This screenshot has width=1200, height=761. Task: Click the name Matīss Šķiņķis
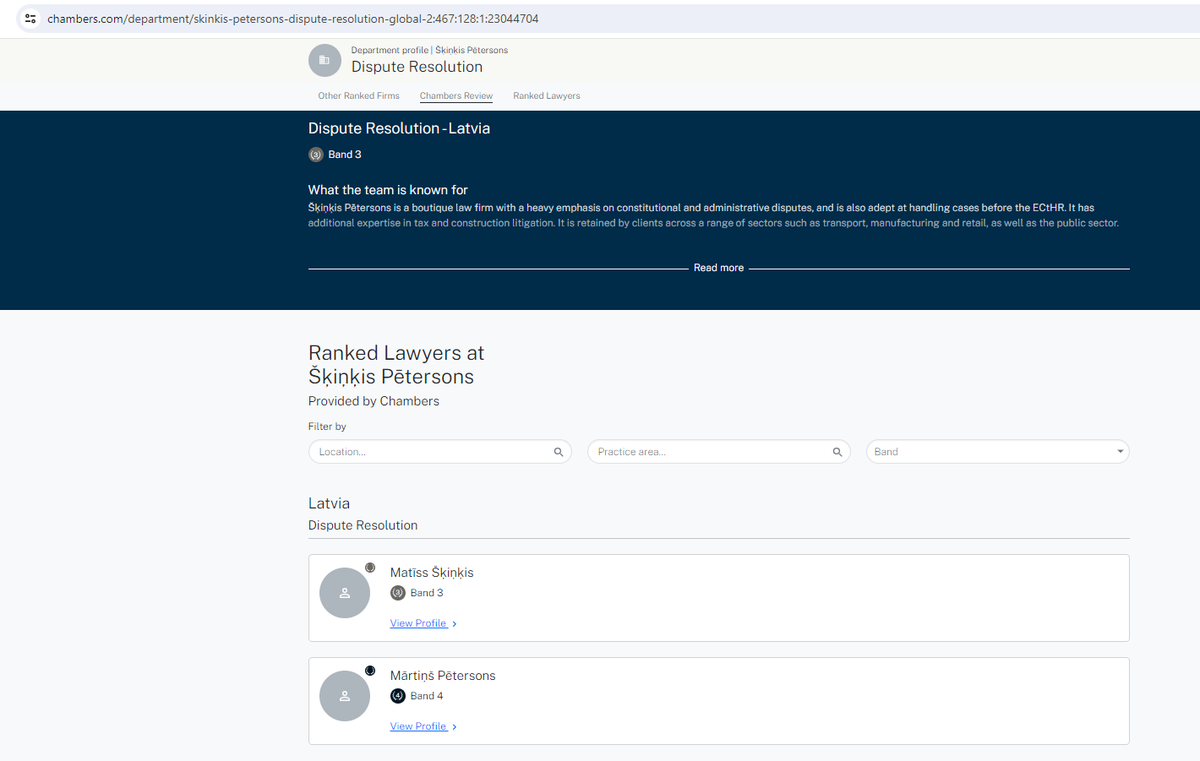pyautogui.click(x=432, y=573)
